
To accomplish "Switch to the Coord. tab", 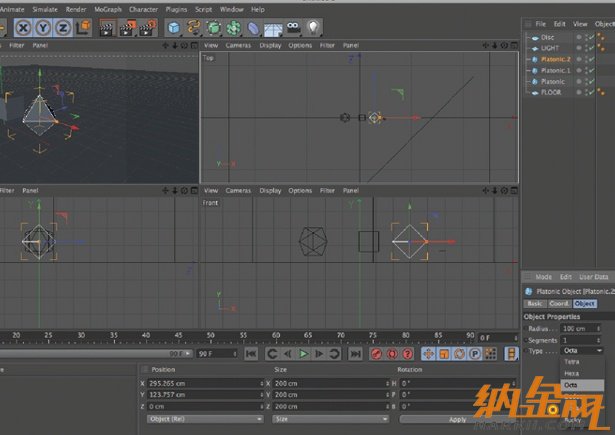I will [559, 304].
